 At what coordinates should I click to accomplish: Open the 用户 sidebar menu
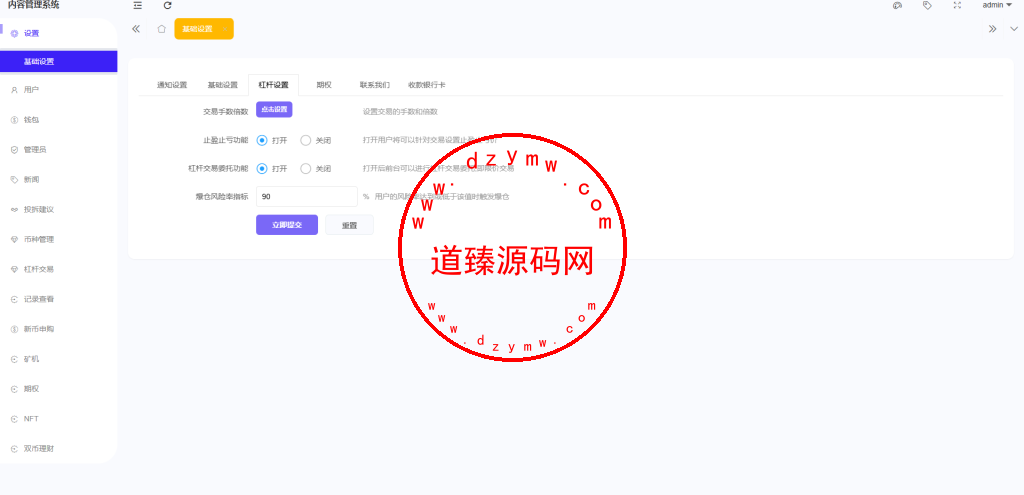59,89
